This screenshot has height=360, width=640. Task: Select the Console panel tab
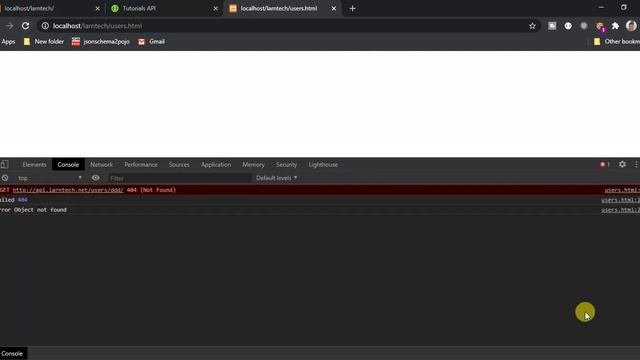click(68, 164)
